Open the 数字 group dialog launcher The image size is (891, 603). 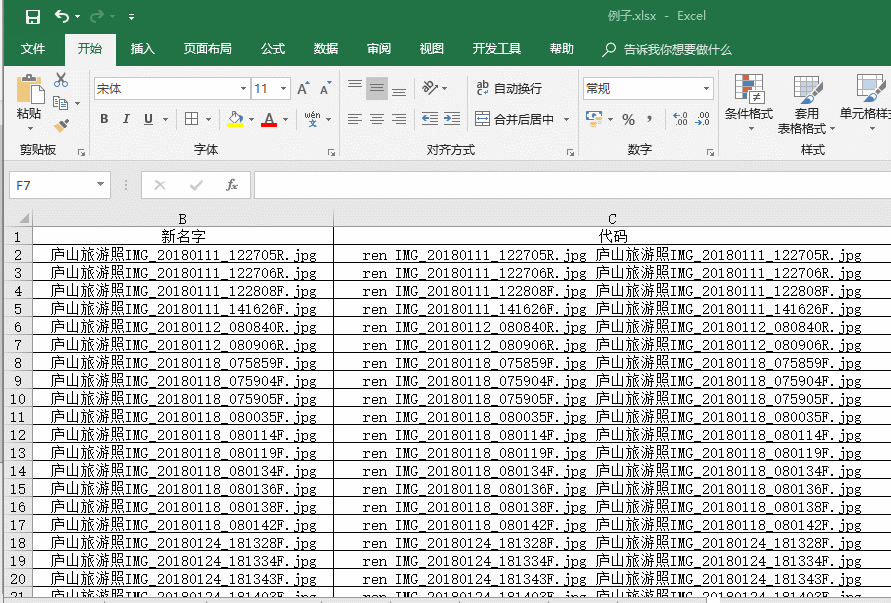tap(710, 152)
